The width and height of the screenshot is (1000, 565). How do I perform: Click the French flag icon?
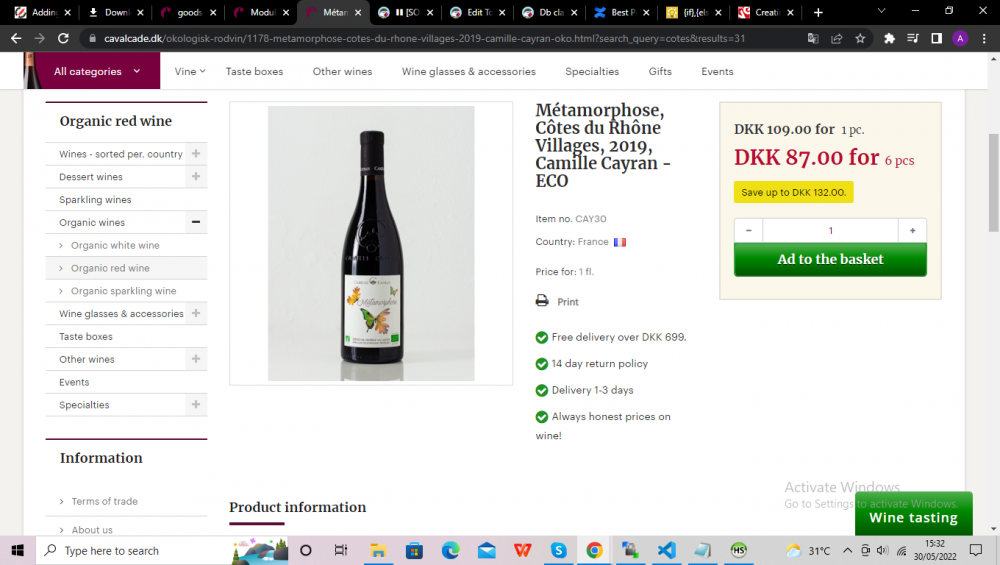[620, 242]
